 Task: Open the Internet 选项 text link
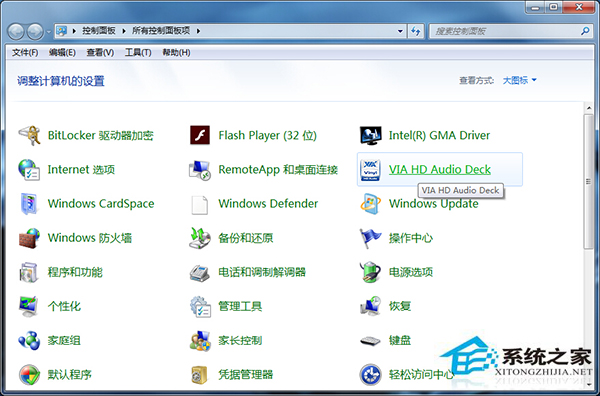(81, 169)
